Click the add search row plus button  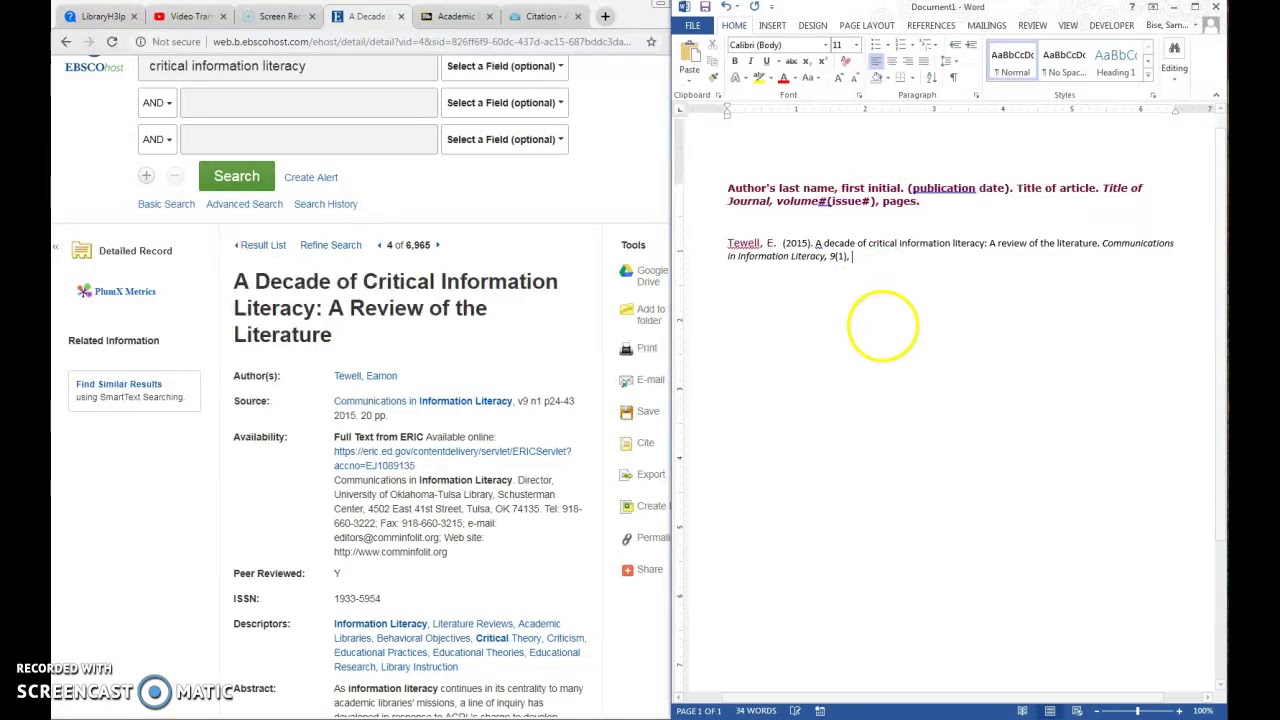[x=146, y=176]
